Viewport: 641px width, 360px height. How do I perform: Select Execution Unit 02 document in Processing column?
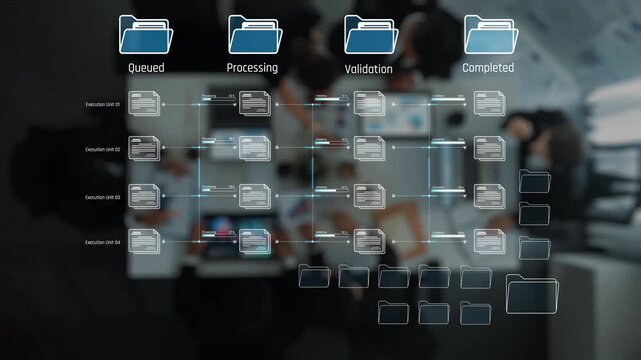click(x=255, y=148)
